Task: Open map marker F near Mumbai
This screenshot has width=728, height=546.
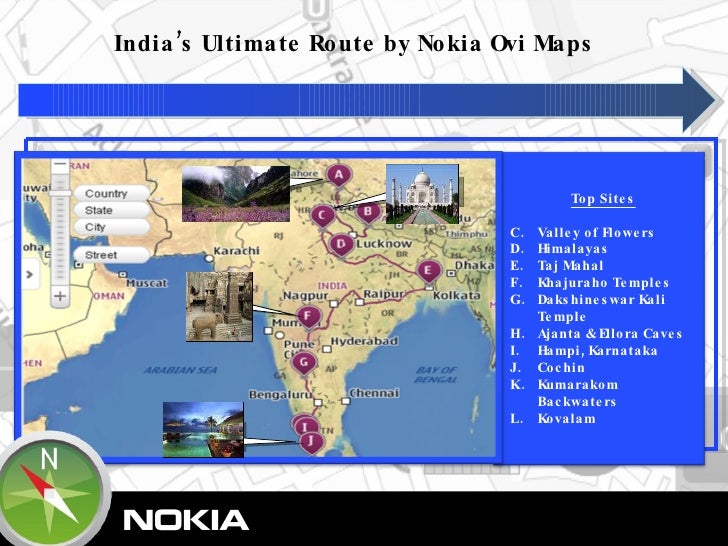Action: point(308,318)
